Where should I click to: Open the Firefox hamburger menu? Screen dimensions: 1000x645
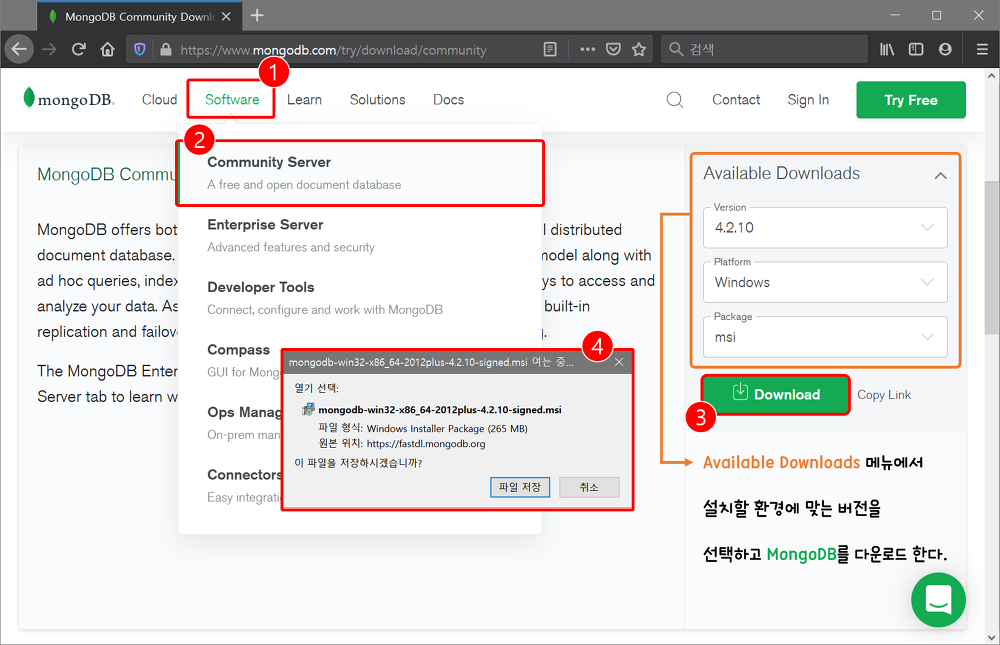pyautogui.click(x=982, y=49)
